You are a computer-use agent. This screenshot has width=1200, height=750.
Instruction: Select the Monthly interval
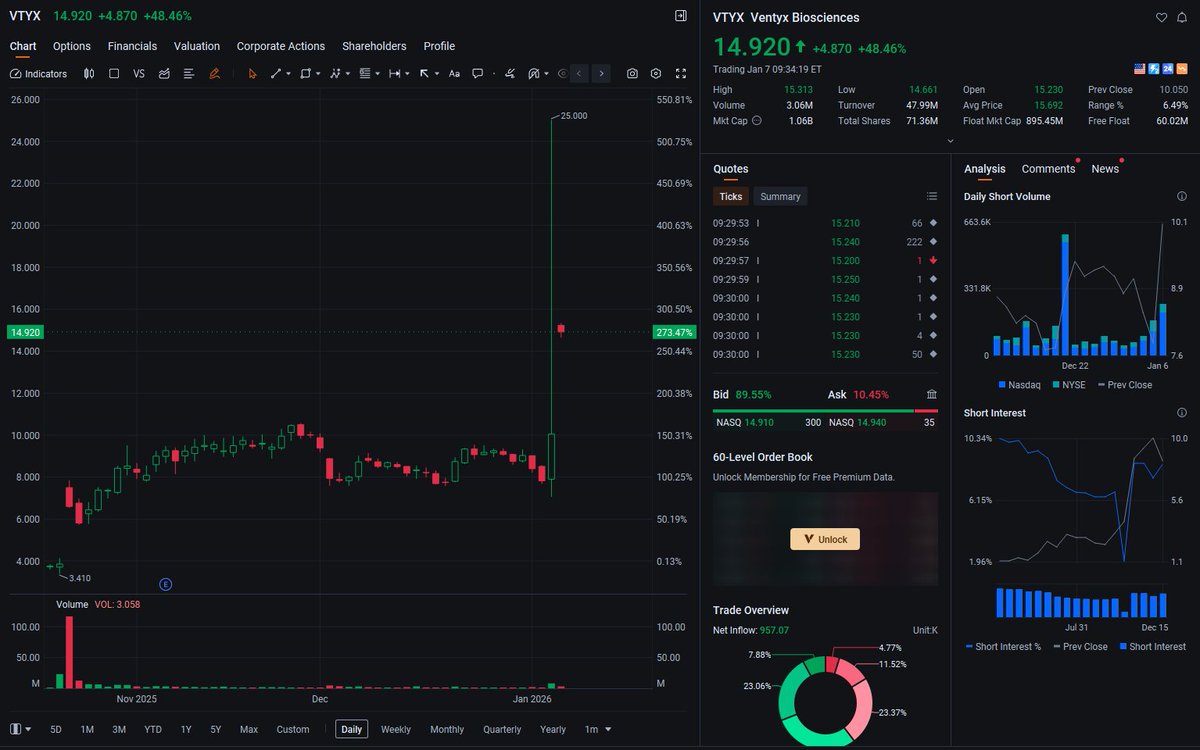[447, 729]
